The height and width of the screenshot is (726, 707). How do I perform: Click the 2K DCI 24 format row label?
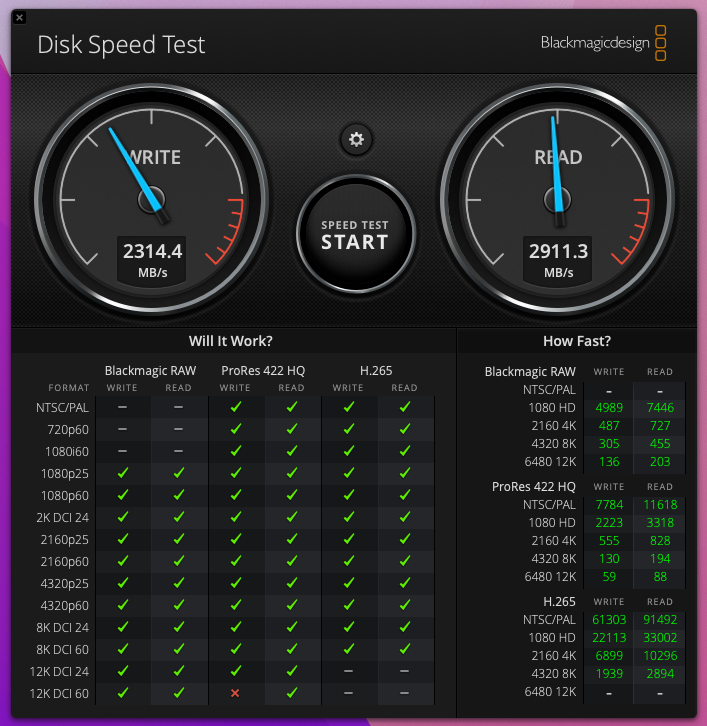(63, 517)
